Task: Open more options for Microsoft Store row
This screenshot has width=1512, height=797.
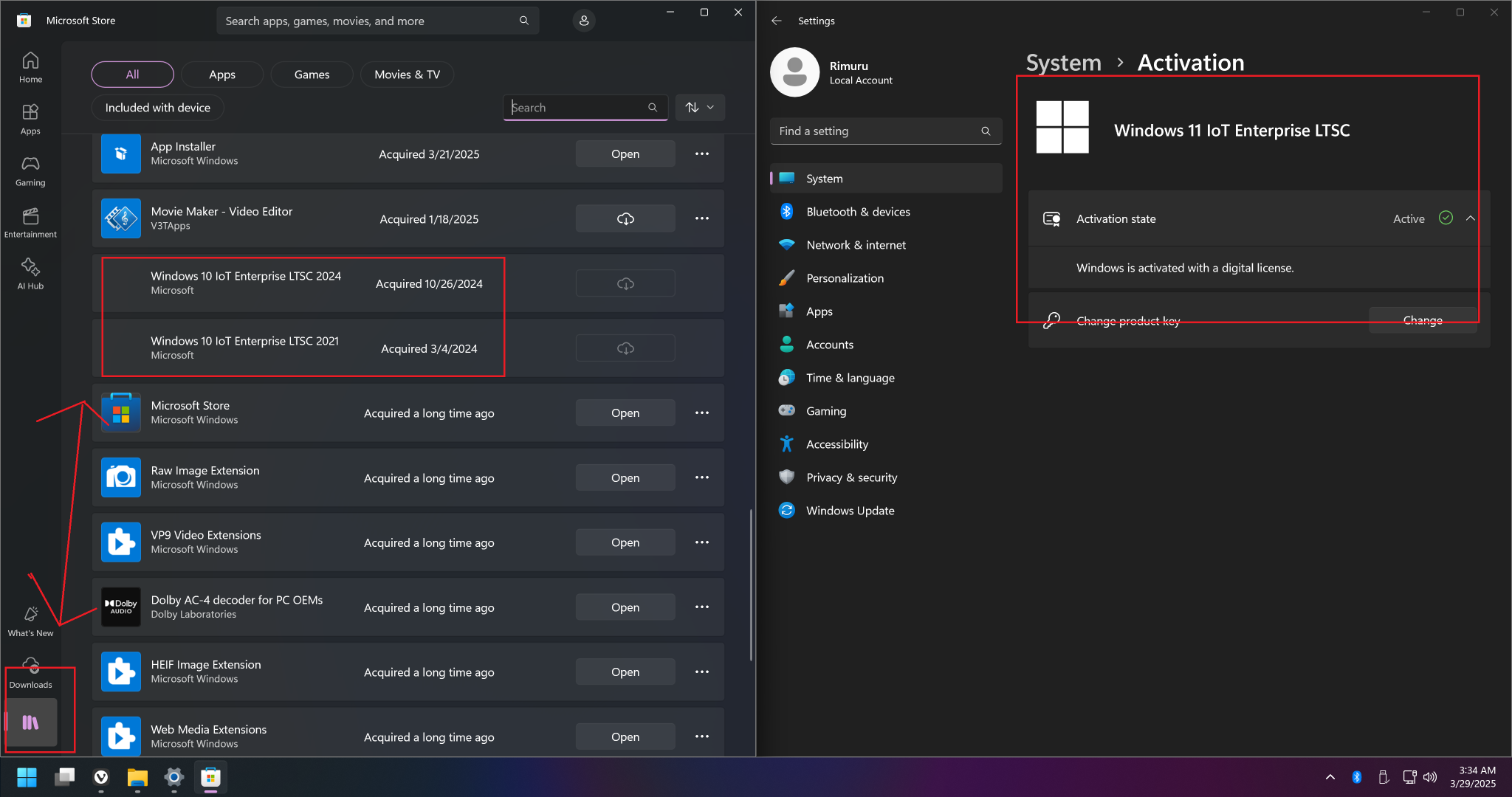Action: coord(702,413)
